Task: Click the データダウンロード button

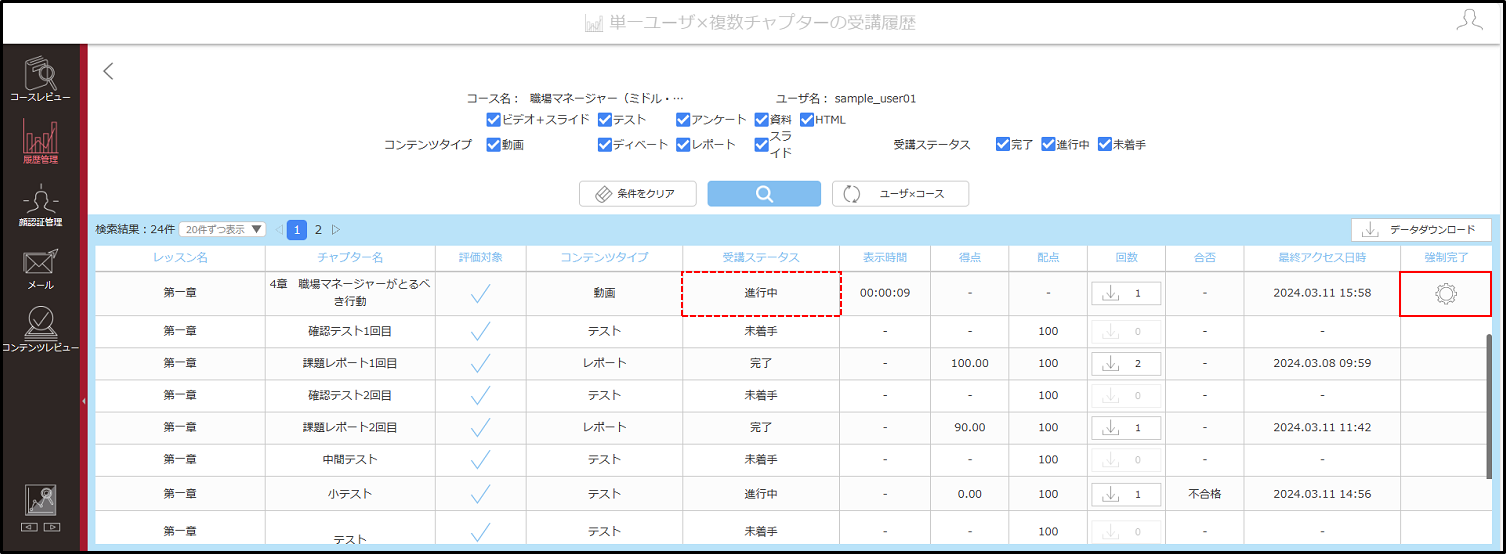Action: [1421, 230]
